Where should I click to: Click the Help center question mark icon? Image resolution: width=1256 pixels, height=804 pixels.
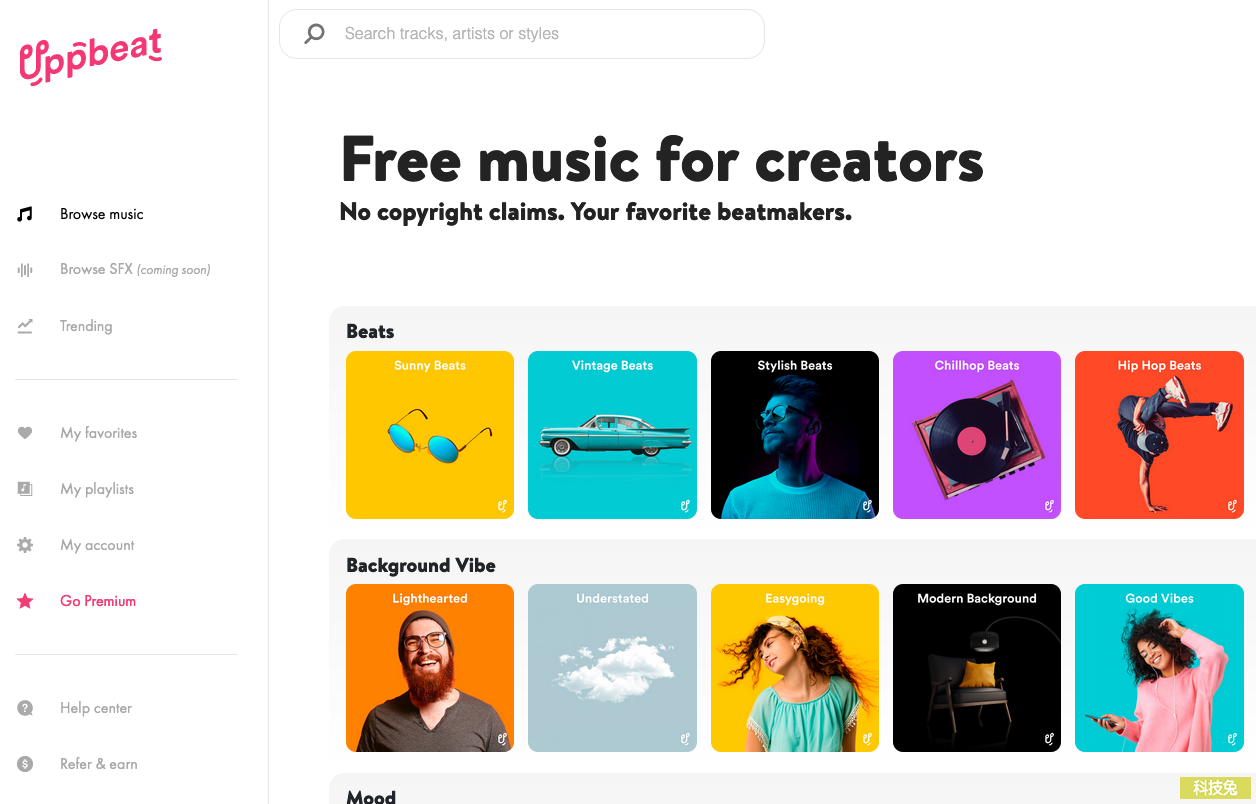point(25,708)
